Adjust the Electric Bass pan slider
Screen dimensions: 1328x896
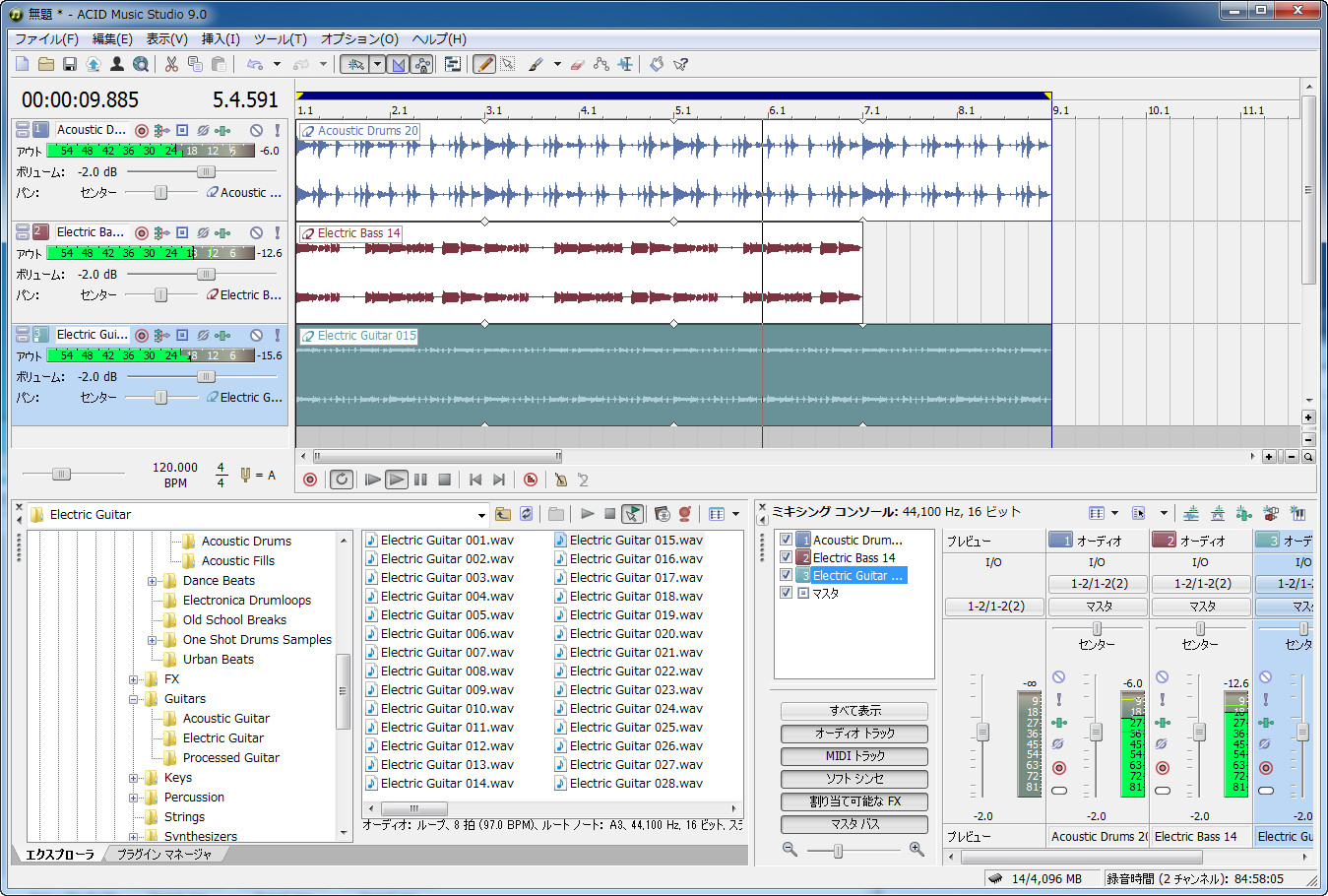tap(160, 295)
